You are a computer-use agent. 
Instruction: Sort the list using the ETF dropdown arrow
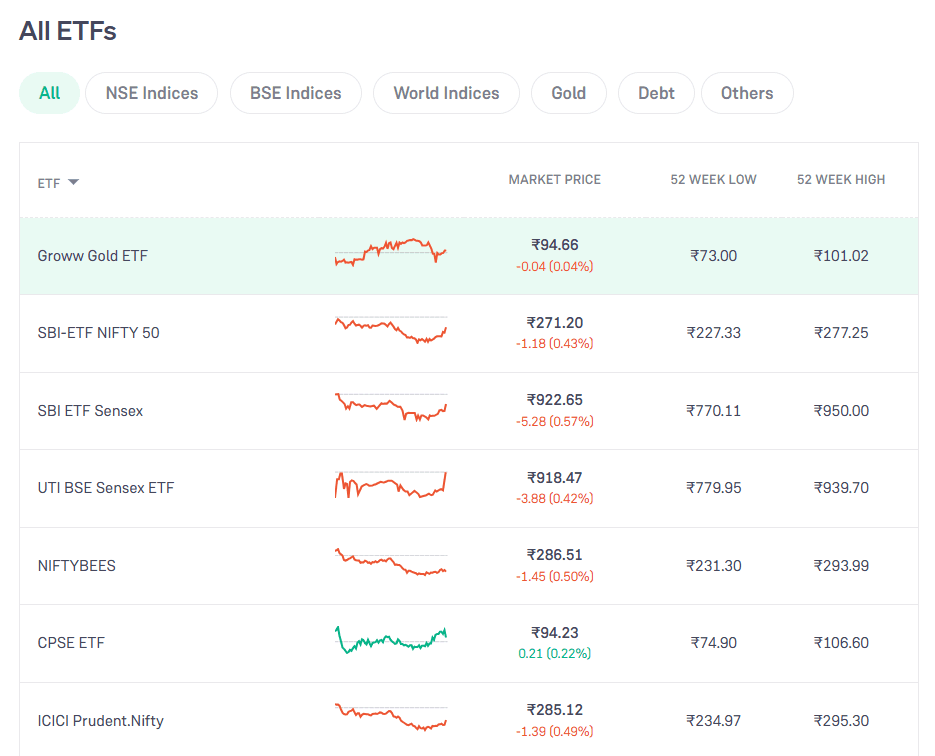71,183
